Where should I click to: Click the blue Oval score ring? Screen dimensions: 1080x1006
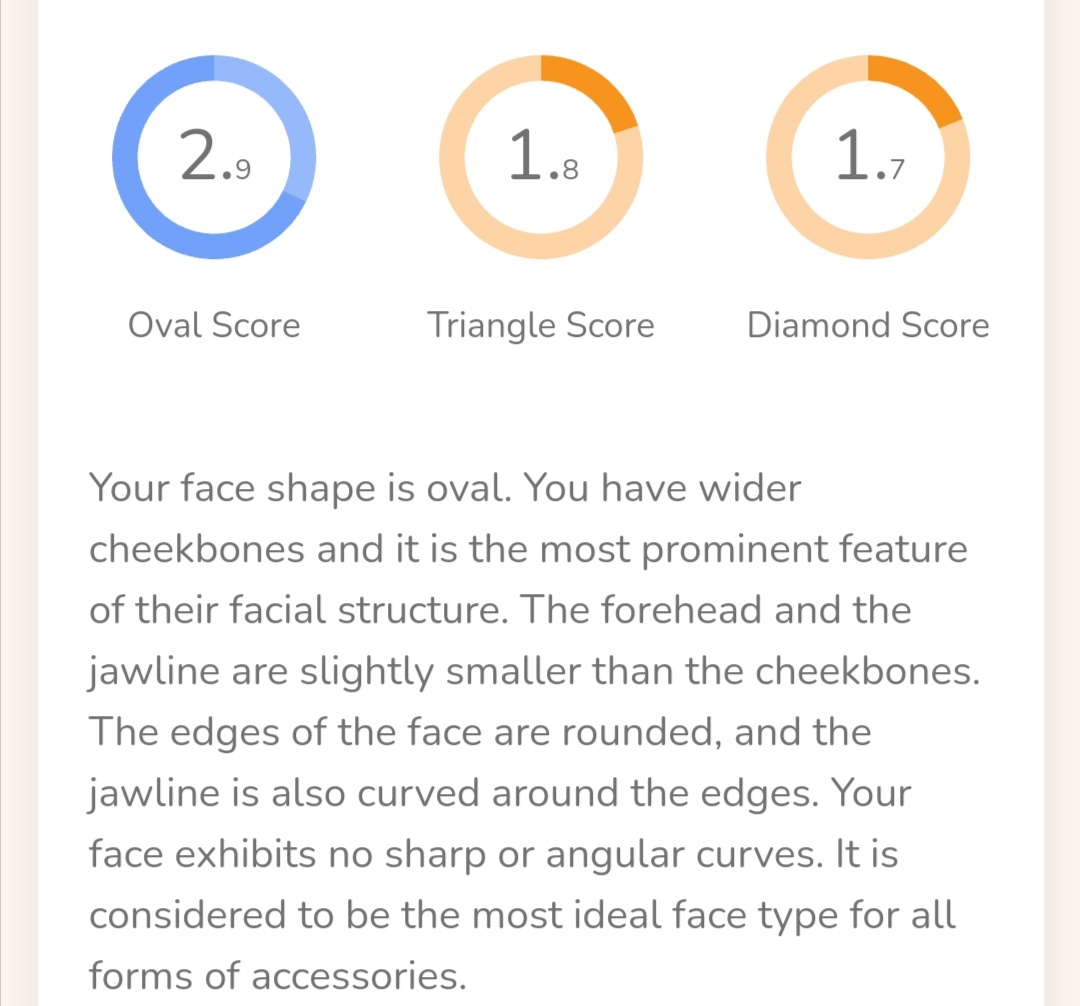point(214,157)
